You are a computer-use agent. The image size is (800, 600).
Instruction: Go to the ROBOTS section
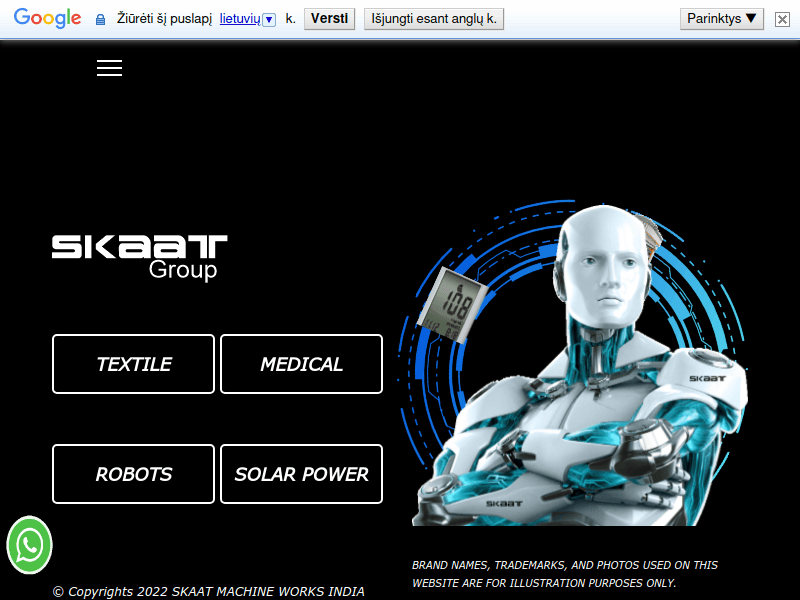tap(133, 474)
